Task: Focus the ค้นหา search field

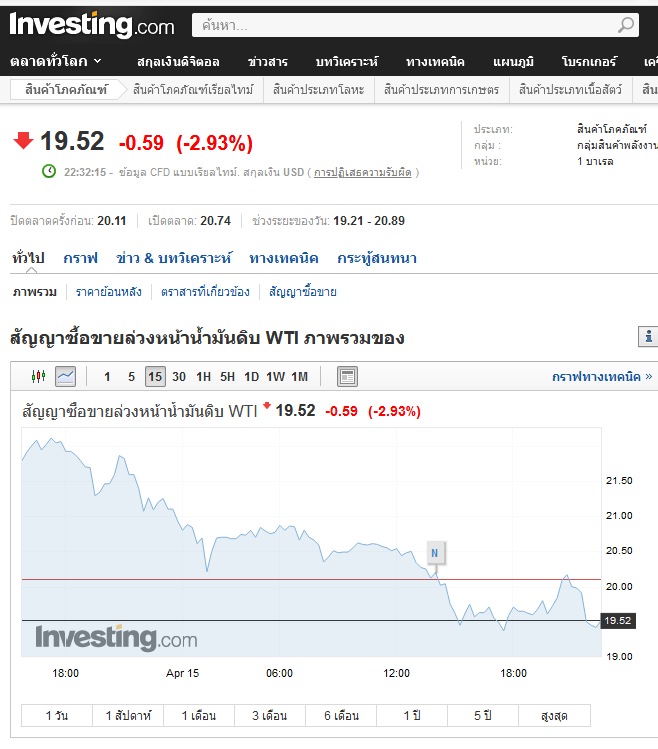Action: click(x=400, y=25)
